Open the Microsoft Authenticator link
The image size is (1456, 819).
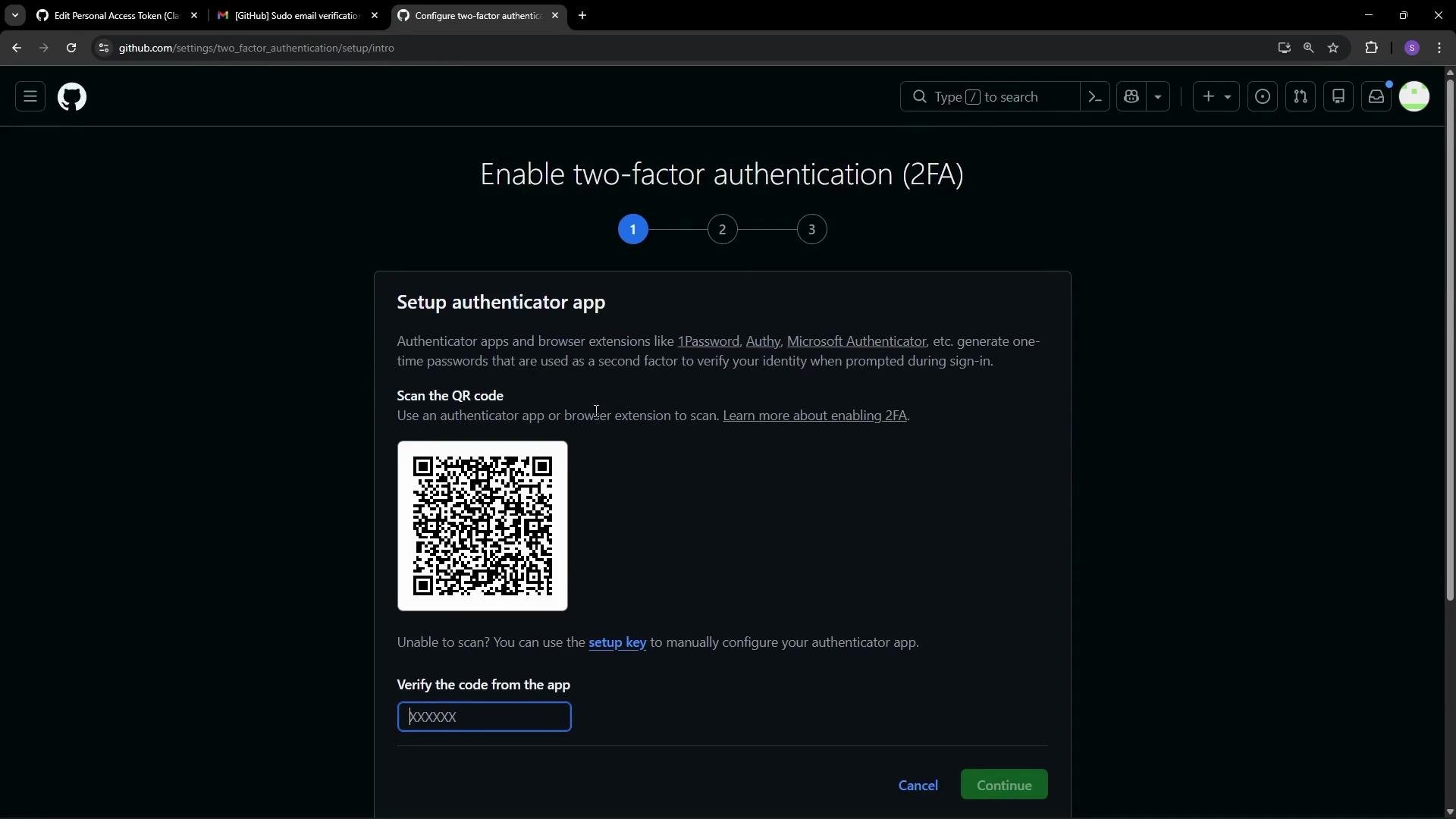pyautogui.click(x=856, y=341)
